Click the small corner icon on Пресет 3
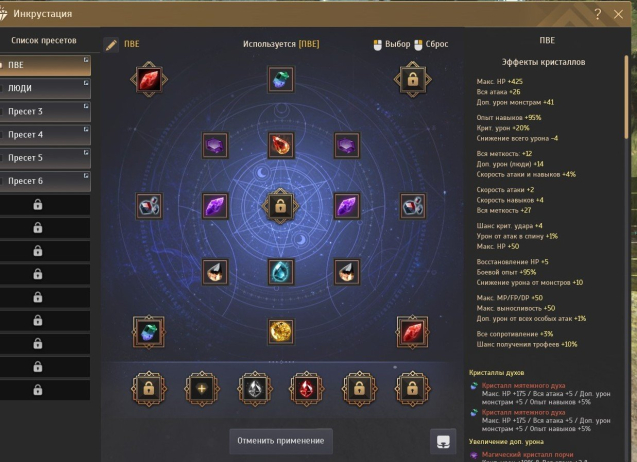Image resolution: width=637 pixels, height=462 pixels. 86,106
